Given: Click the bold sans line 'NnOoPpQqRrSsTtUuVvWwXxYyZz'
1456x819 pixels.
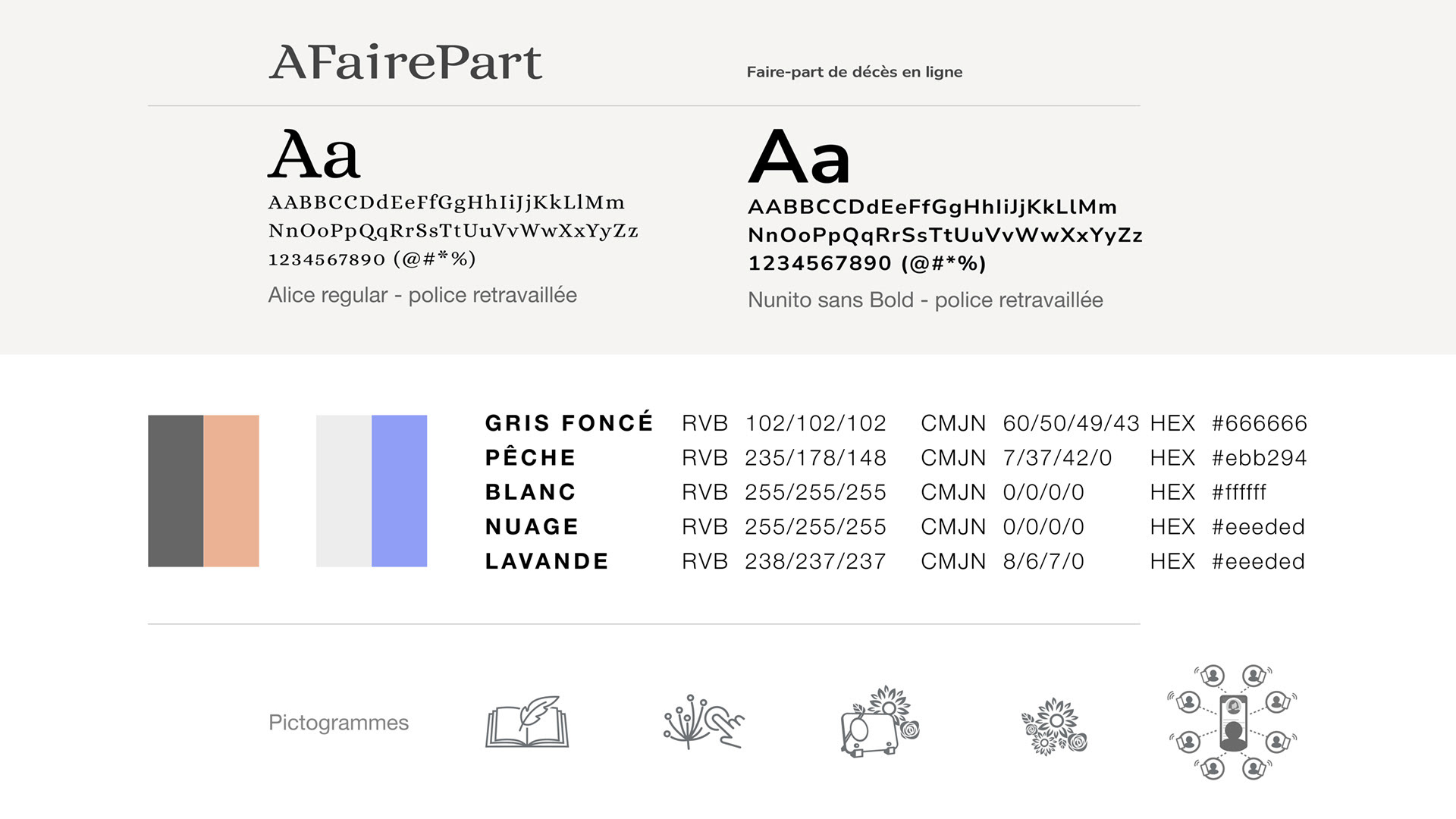Looking at the screenshot, I should click(946, 235).
